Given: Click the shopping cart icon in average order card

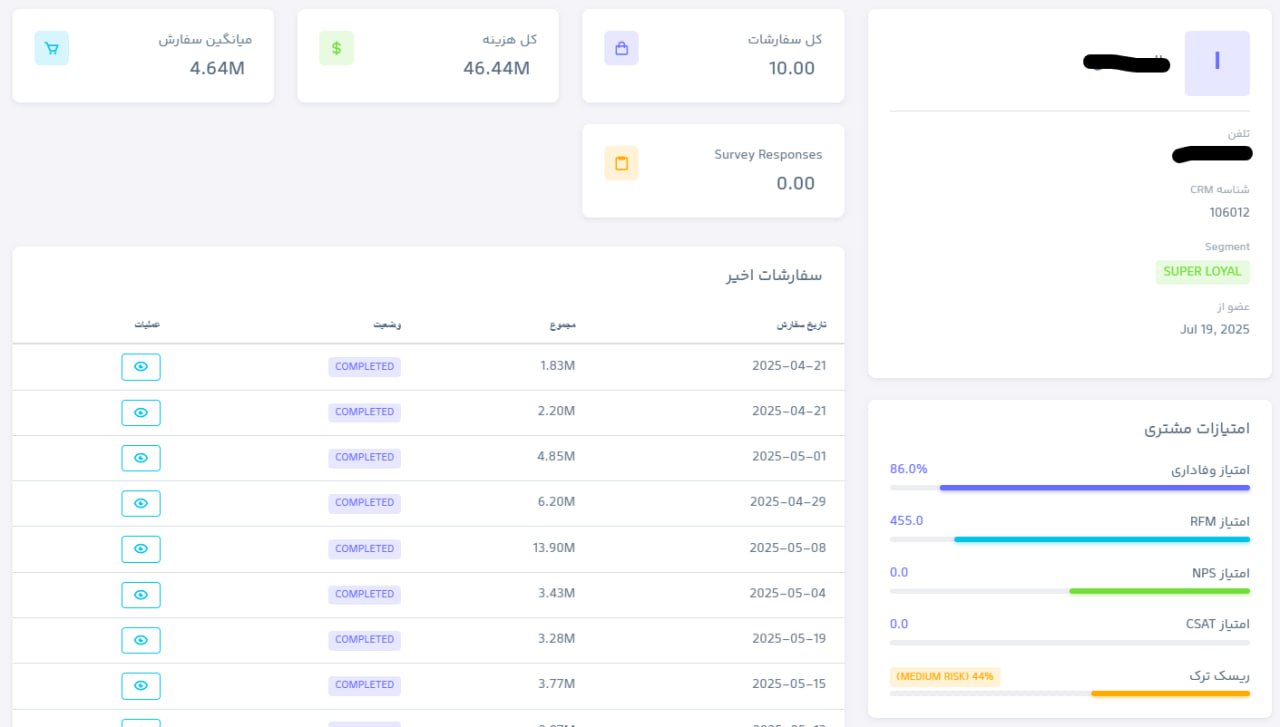Looking at the screenshot, I should tap(51, 48).
